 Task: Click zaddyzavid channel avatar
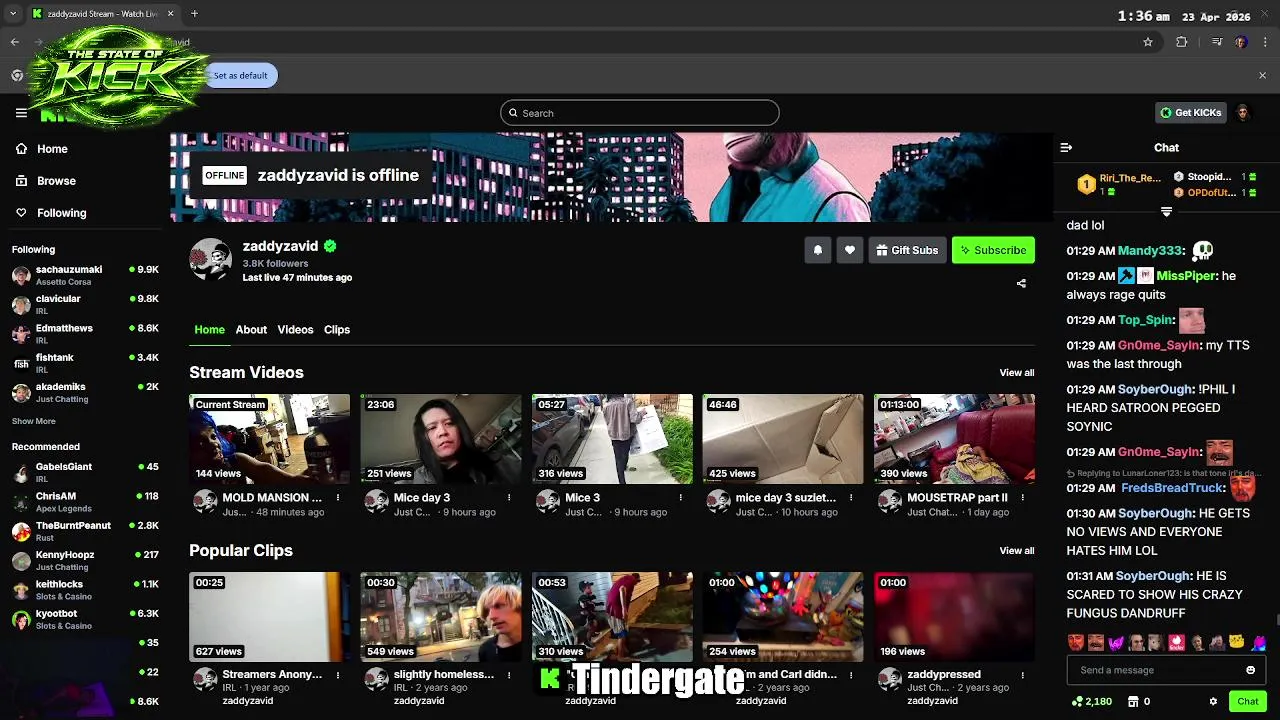211,259
